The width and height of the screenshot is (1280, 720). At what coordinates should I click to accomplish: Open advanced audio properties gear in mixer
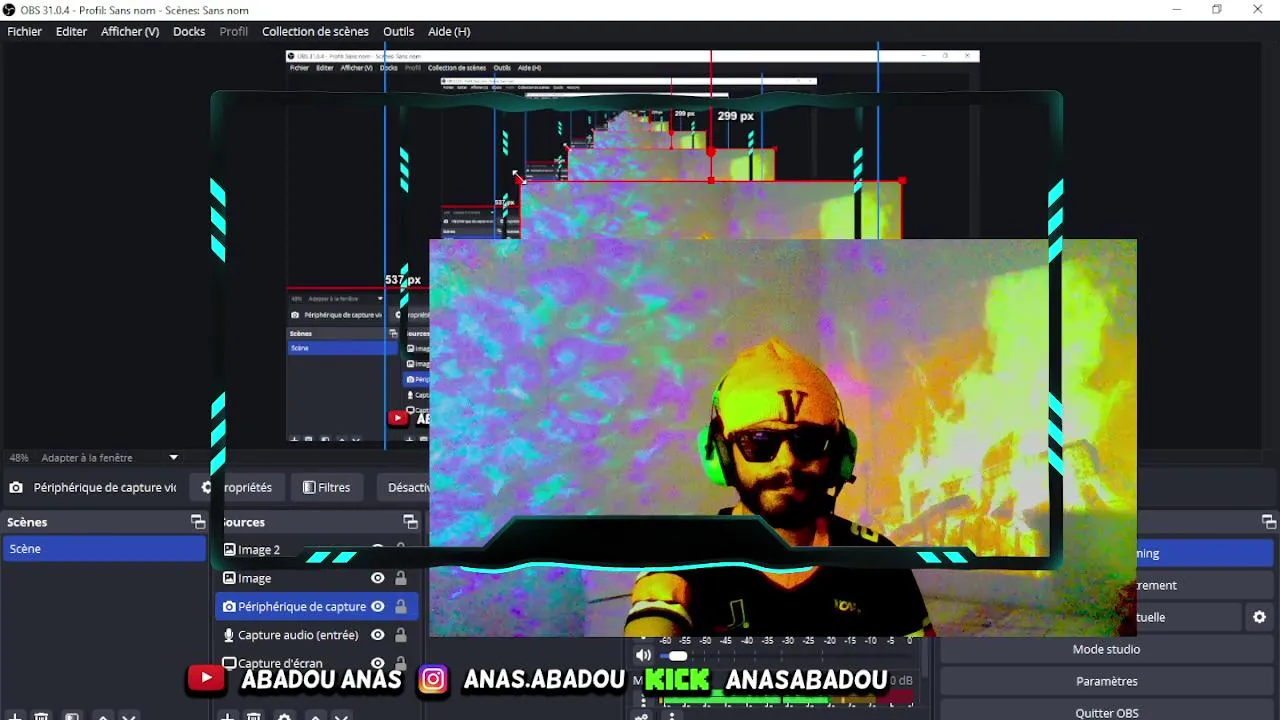(641, 716)
